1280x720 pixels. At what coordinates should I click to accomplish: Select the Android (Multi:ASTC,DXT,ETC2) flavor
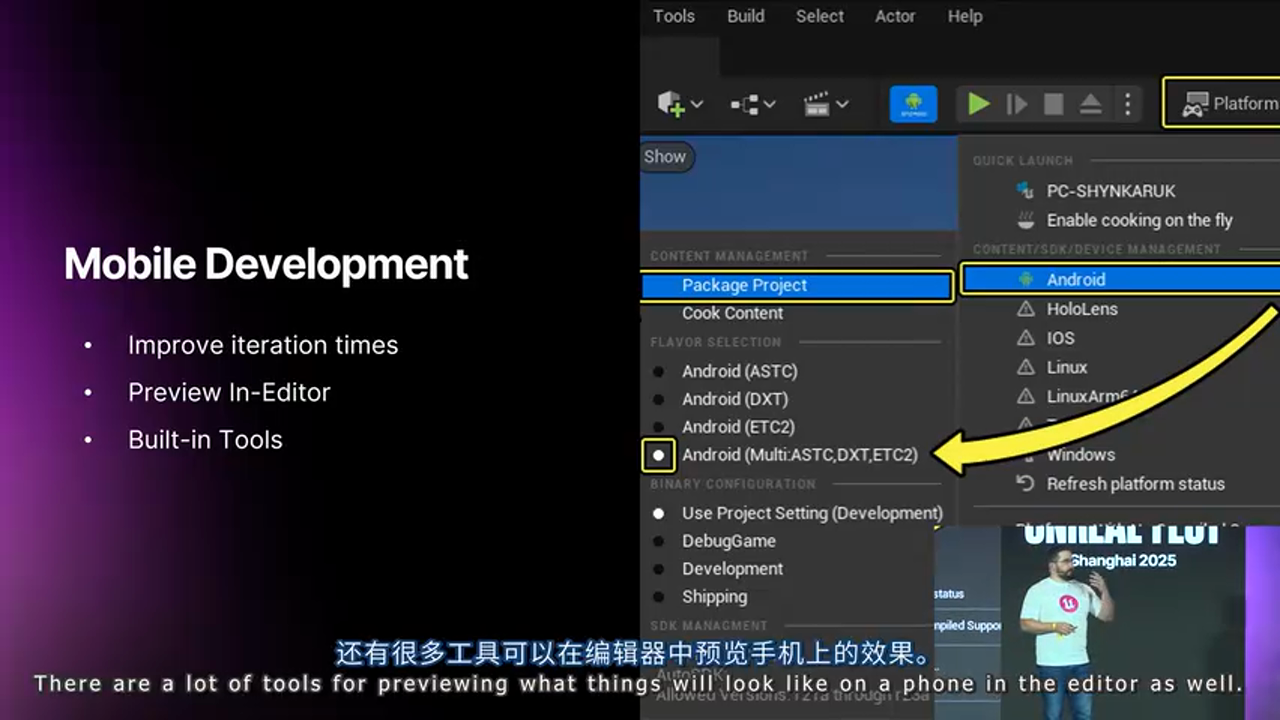[800, 455]
